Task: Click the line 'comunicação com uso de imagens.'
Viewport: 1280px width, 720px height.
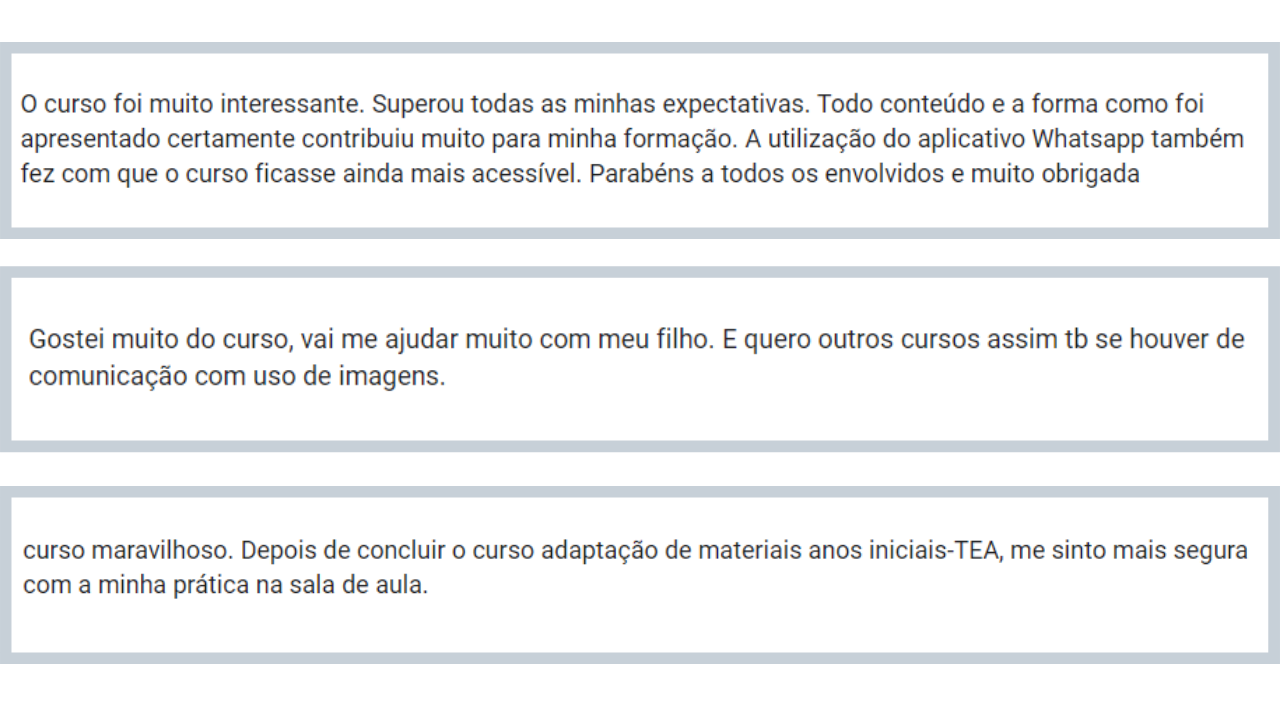Action: pos(237,378)
